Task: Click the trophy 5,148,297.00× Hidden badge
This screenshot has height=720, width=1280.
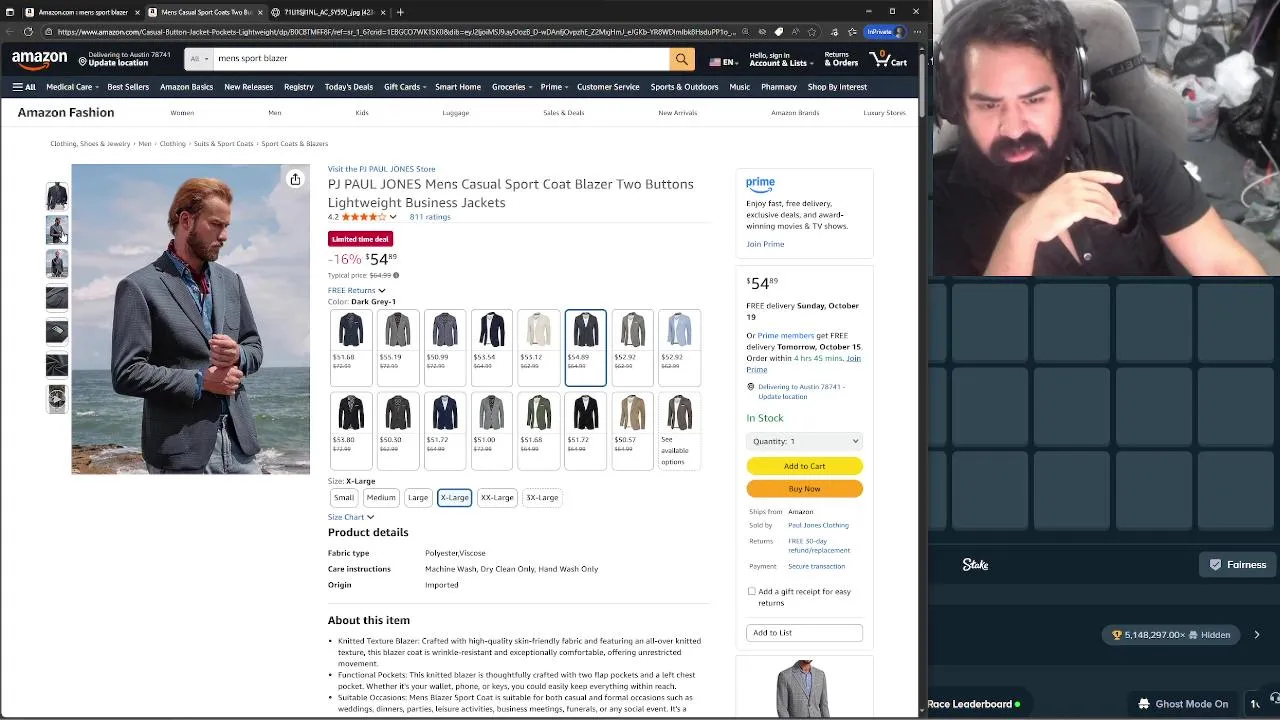Action: click(x=1171, y=635)
